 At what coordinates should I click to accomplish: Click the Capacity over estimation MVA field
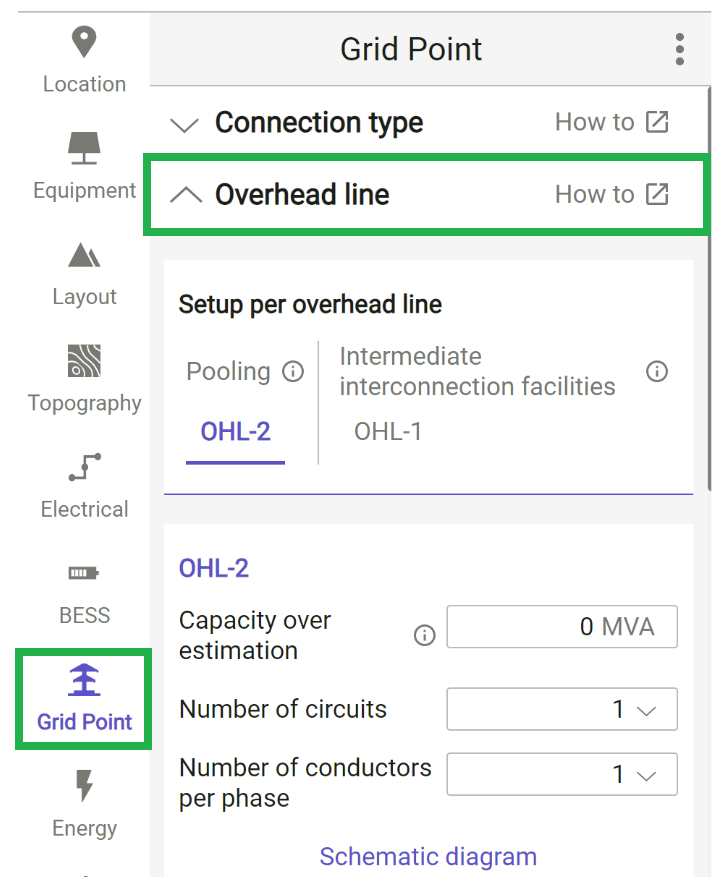pyautogui.click(x=561, y=627)
